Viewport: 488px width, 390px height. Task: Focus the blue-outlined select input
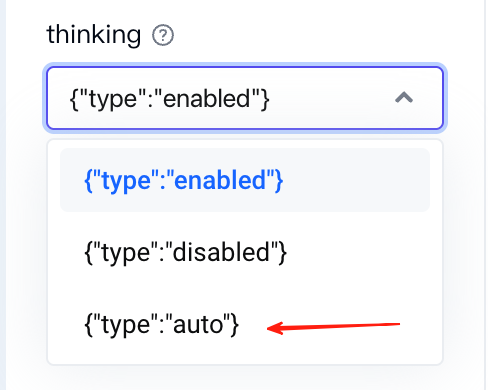click(x=245, y=98)
